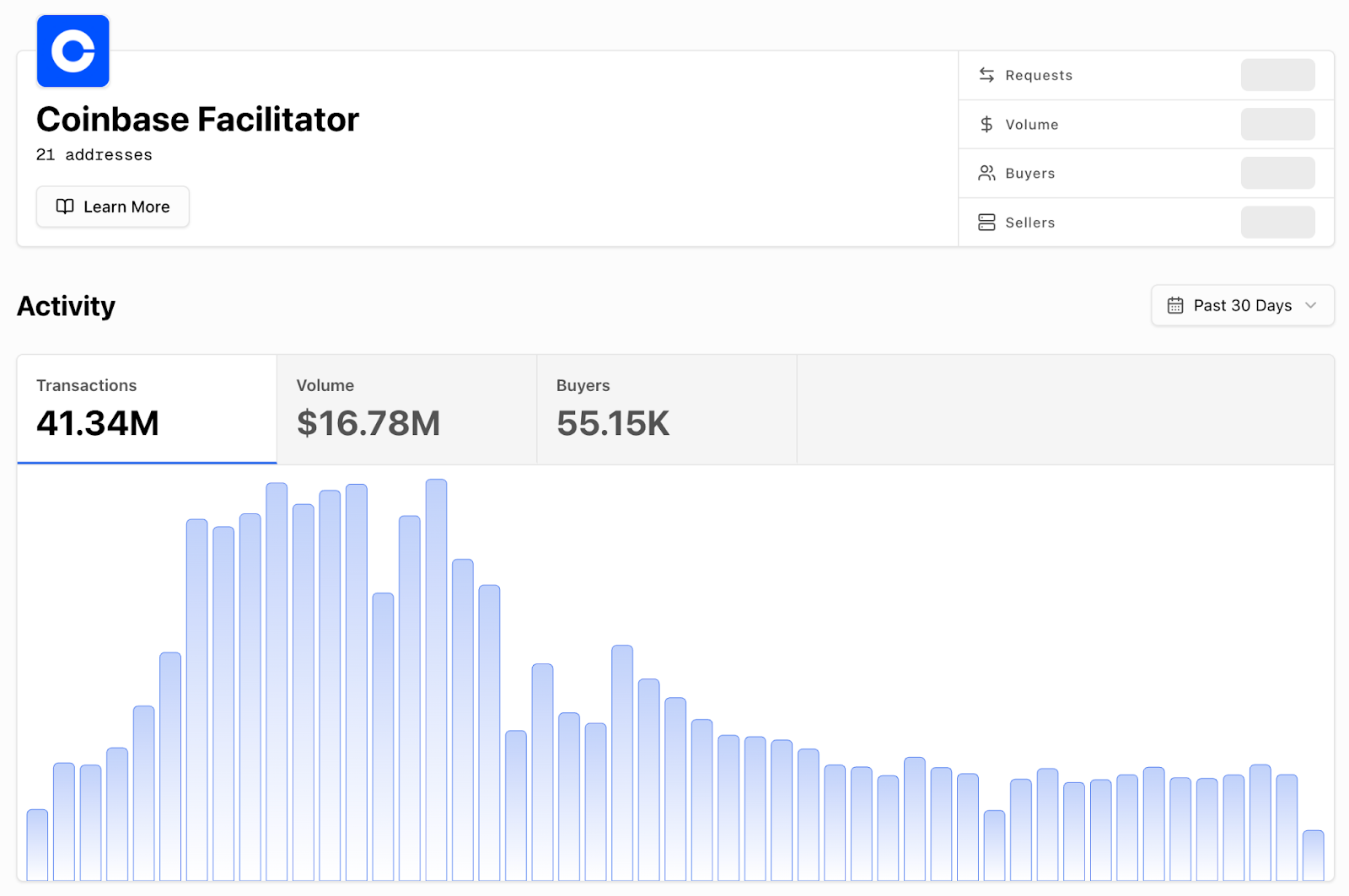This screenshot has width=1349, height=896.
Task: Click the 21 addresses text
Action: [94, 155]
